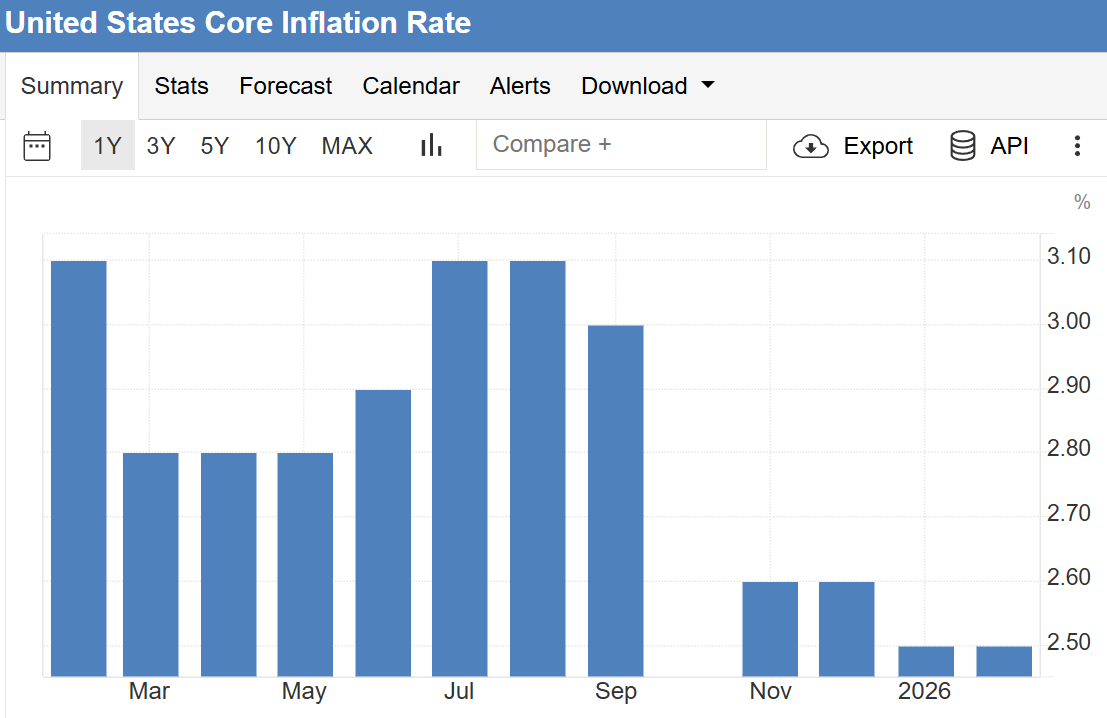The height and width of the screenshot is (718, 1107).
Task: Click the September 3.00 bar
Action: pos(615,500)
